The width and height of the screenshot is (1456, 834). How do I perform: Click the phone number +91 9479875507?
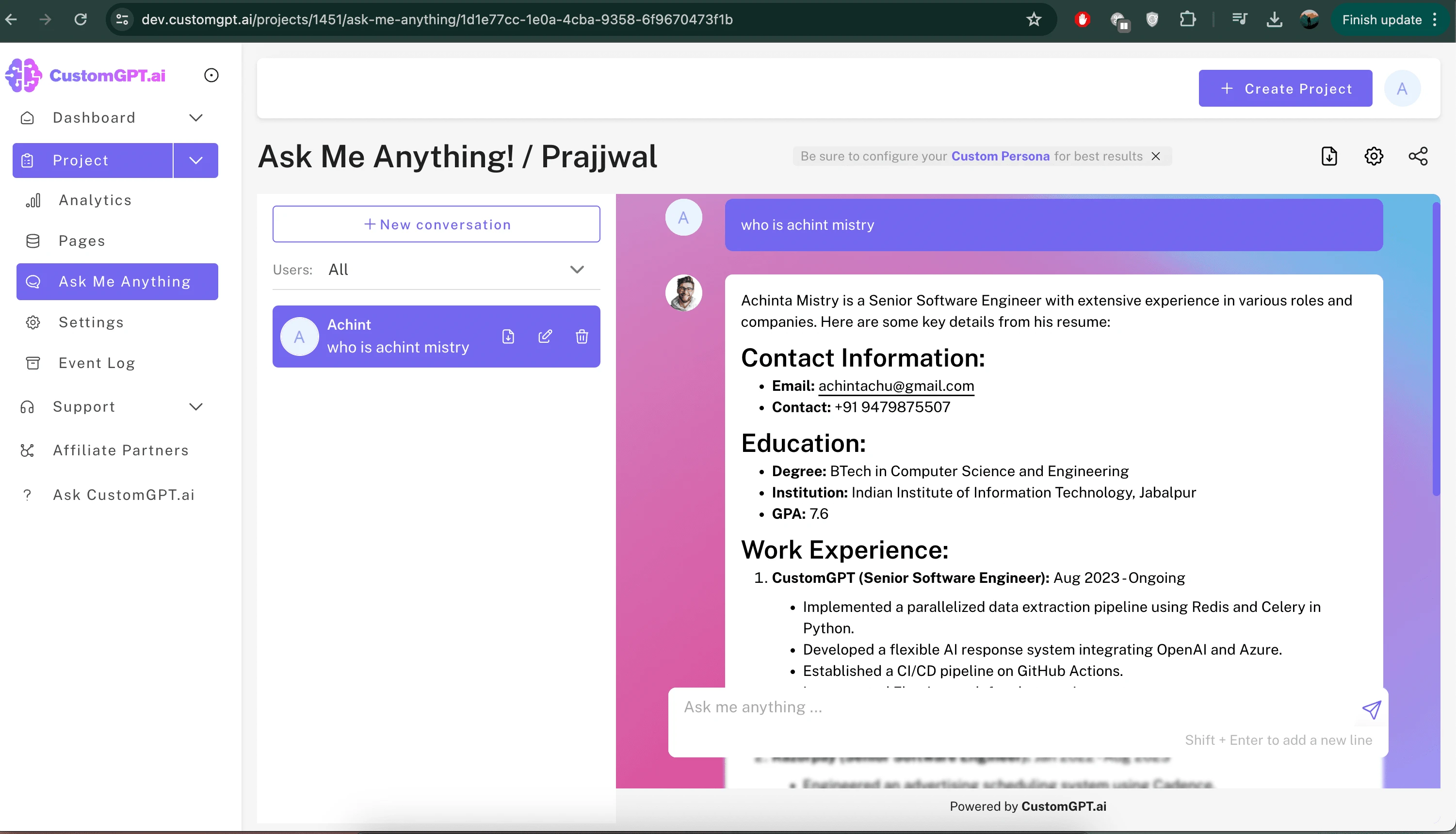point(892,407)
